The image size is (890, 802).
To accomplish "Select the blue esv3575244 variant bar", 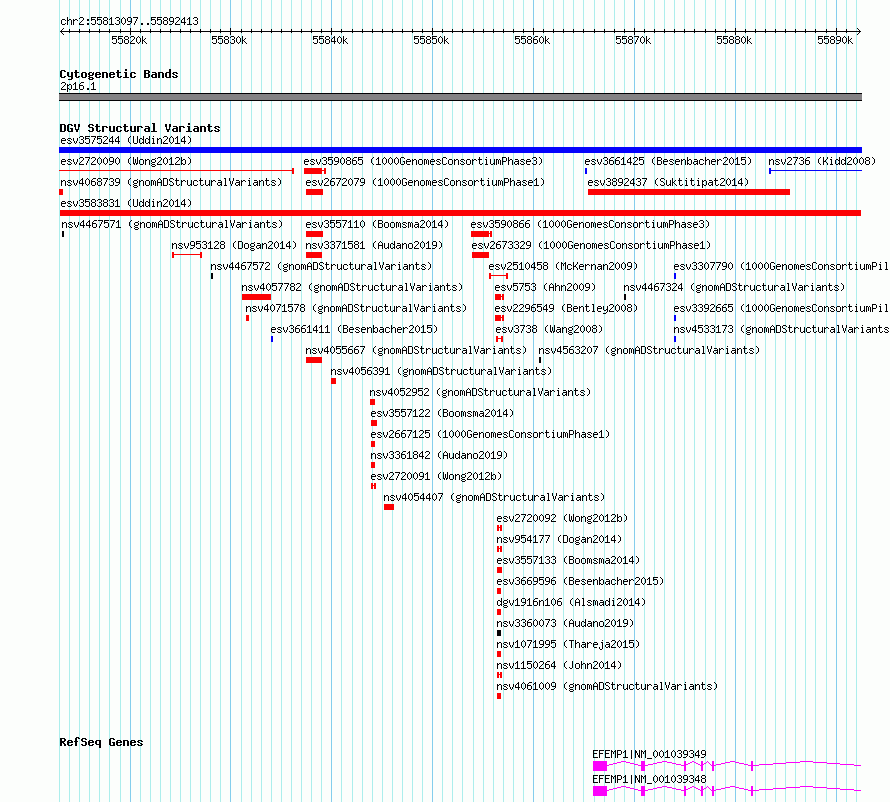I will click(x=460, y=150).
